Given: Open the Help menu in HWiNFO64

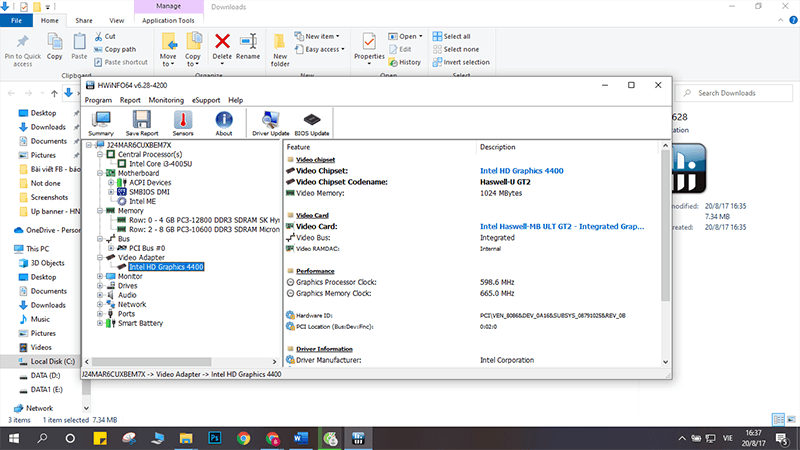Looking at the screenshot, I should (x=235, y=100).
